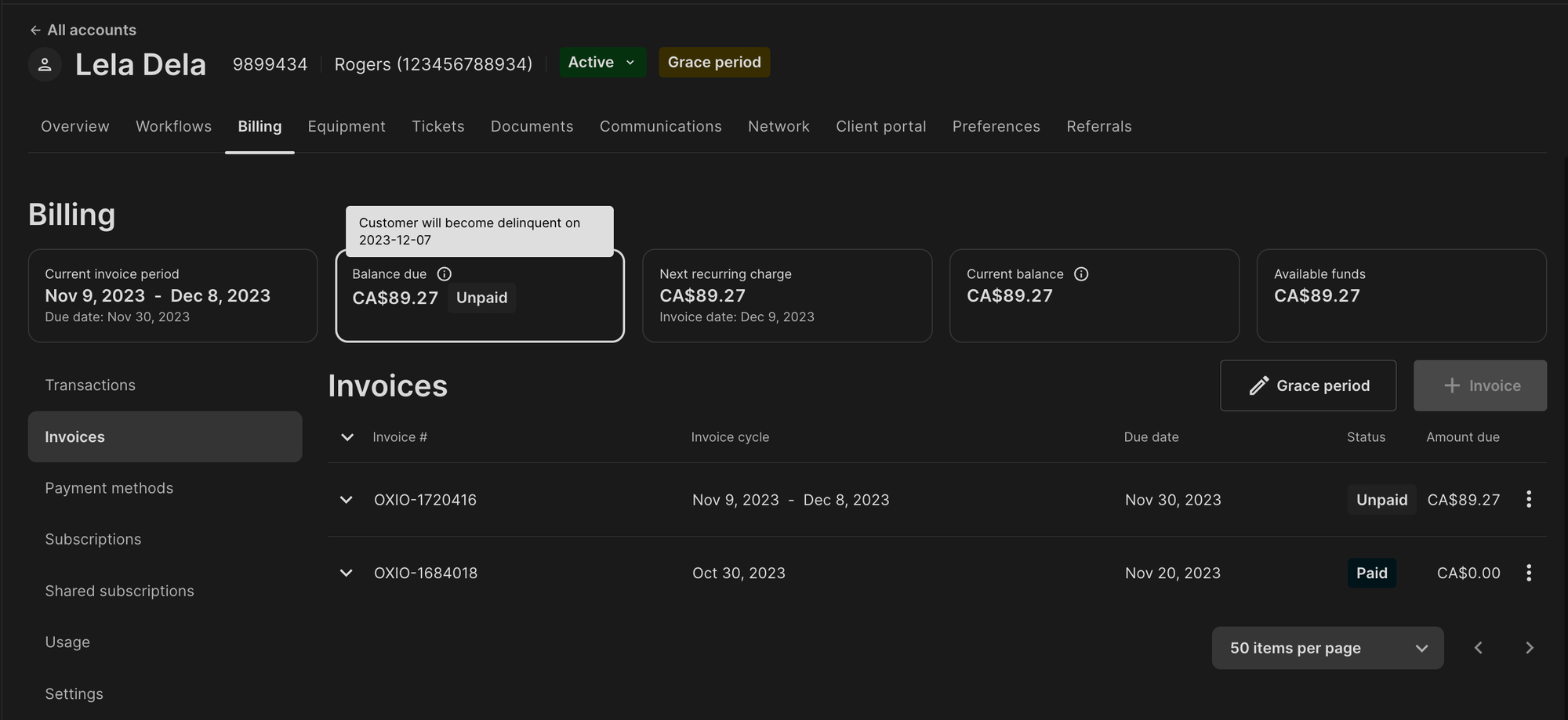Switch to the Overview tab

click(75, 126)
